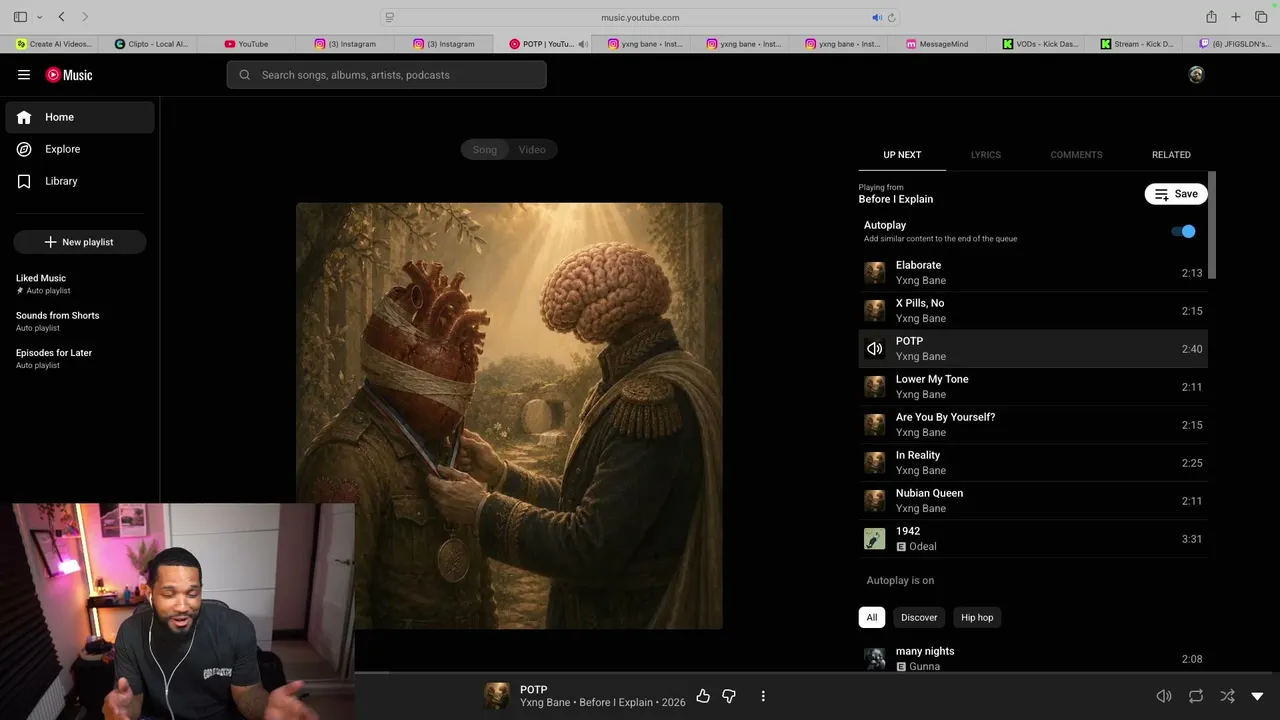Select the Discover filter chip
This screenshot has height=720, width=1280.
pos(919,617)
